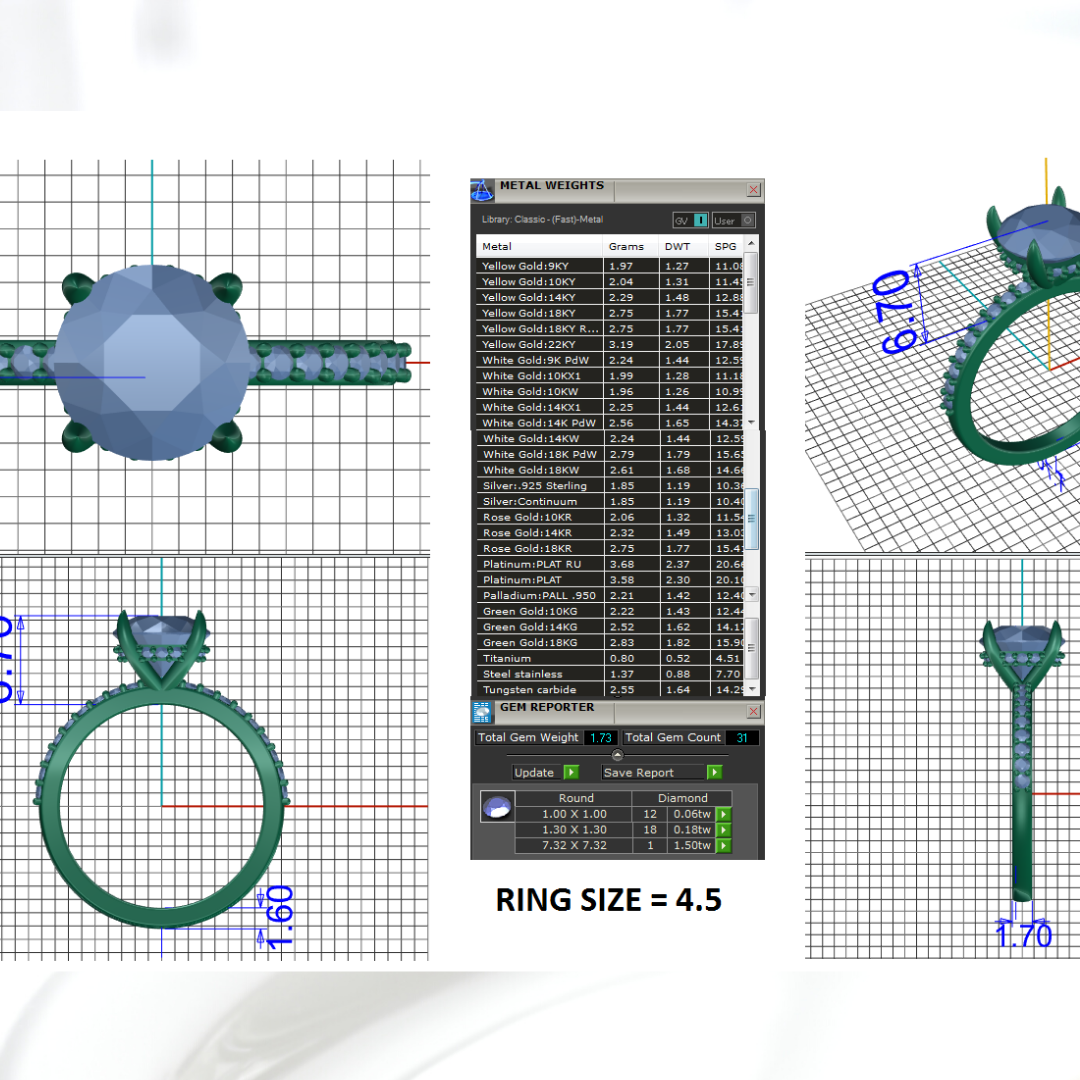Toggle the GV library switch
Screen dimensions: 1080x1080
[690, 221]
